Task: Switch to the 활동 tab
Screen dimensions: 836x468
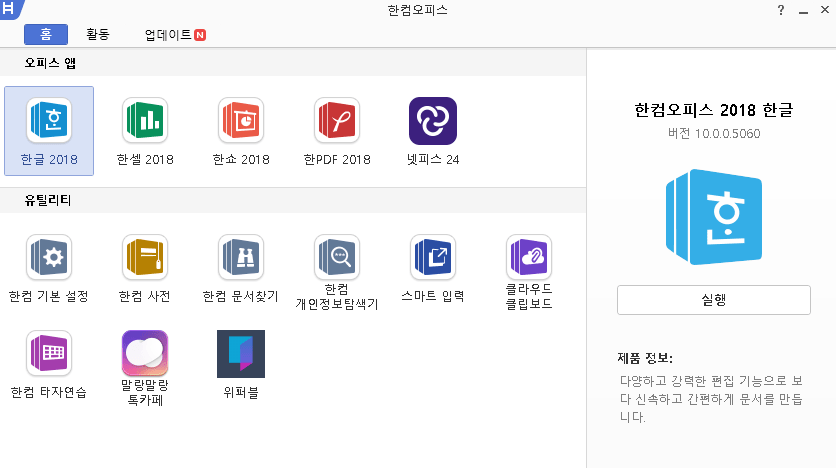Action: pyautogui.click(x=98, y=35)
